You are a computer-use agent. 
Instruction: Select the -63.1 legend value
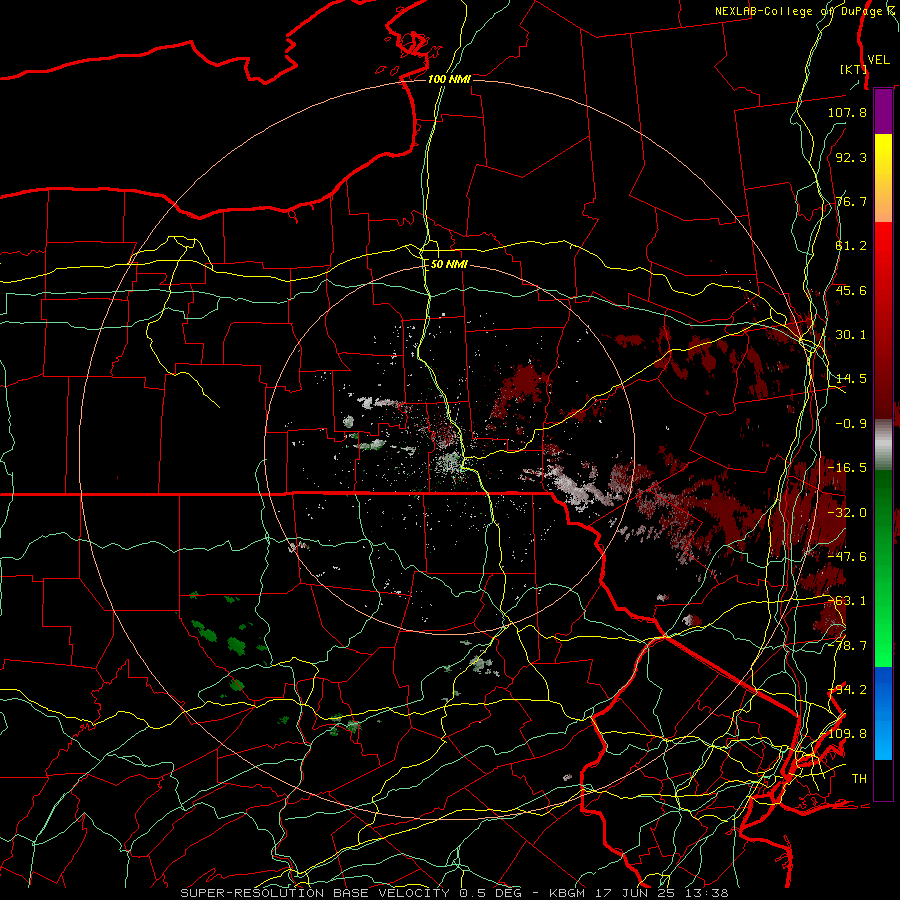(847, 601)
